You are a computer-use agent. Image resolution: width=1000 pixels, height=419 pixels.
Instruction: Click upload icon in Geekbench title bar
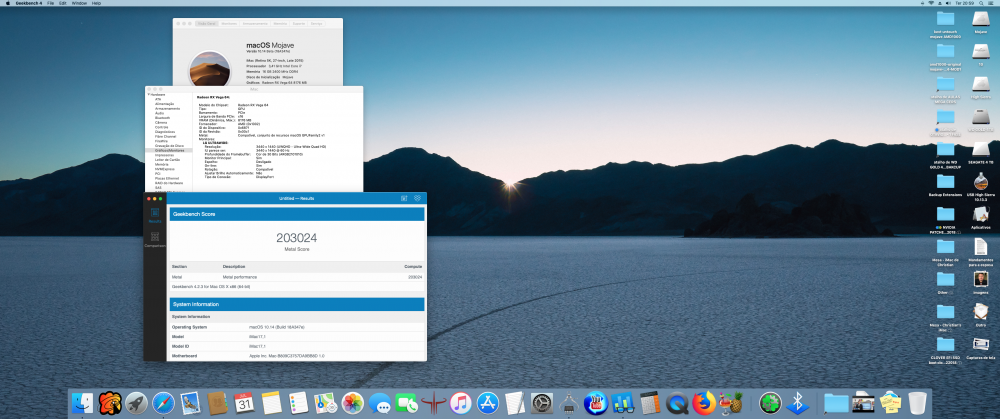(x=404, y=198)
